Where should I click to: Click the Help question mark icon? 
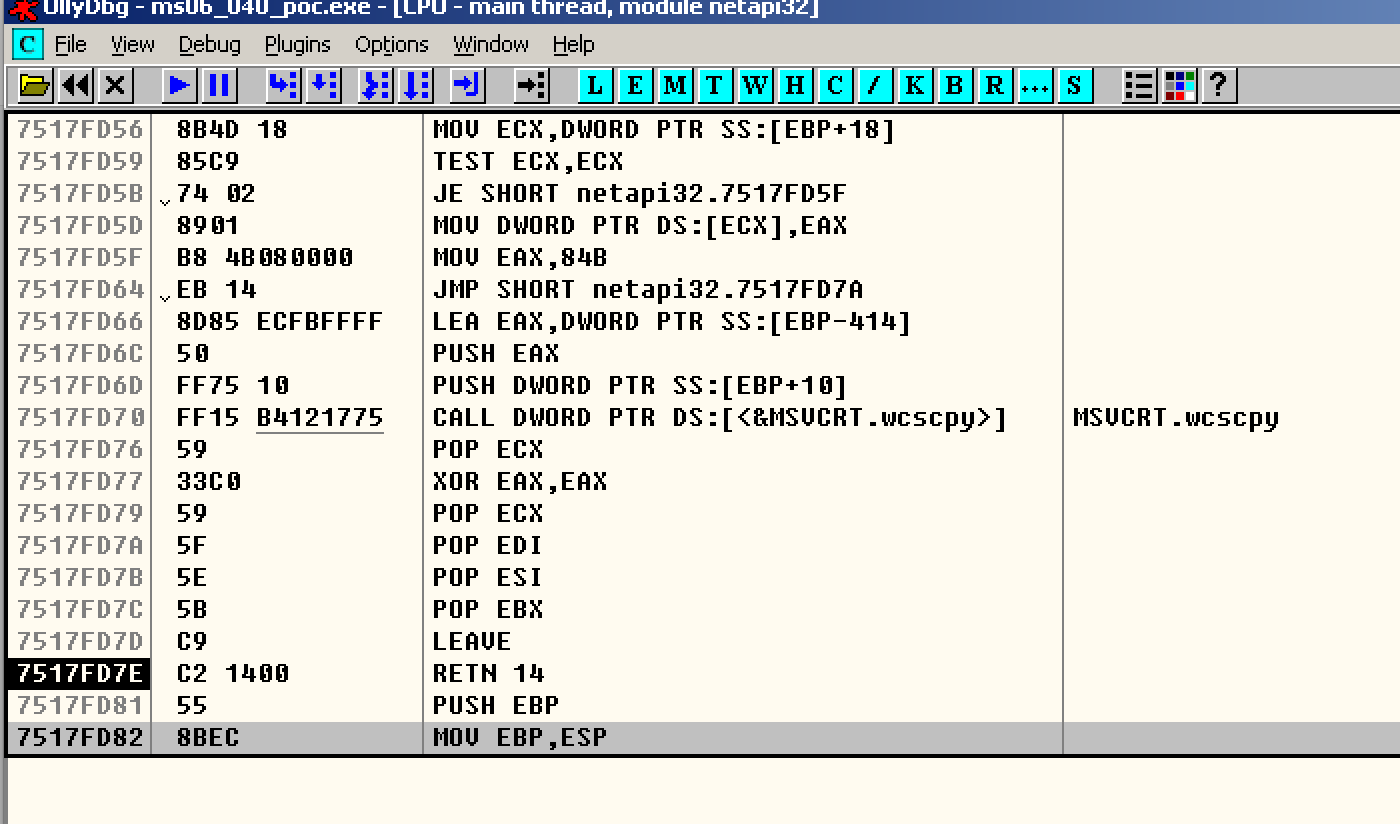1219,85
